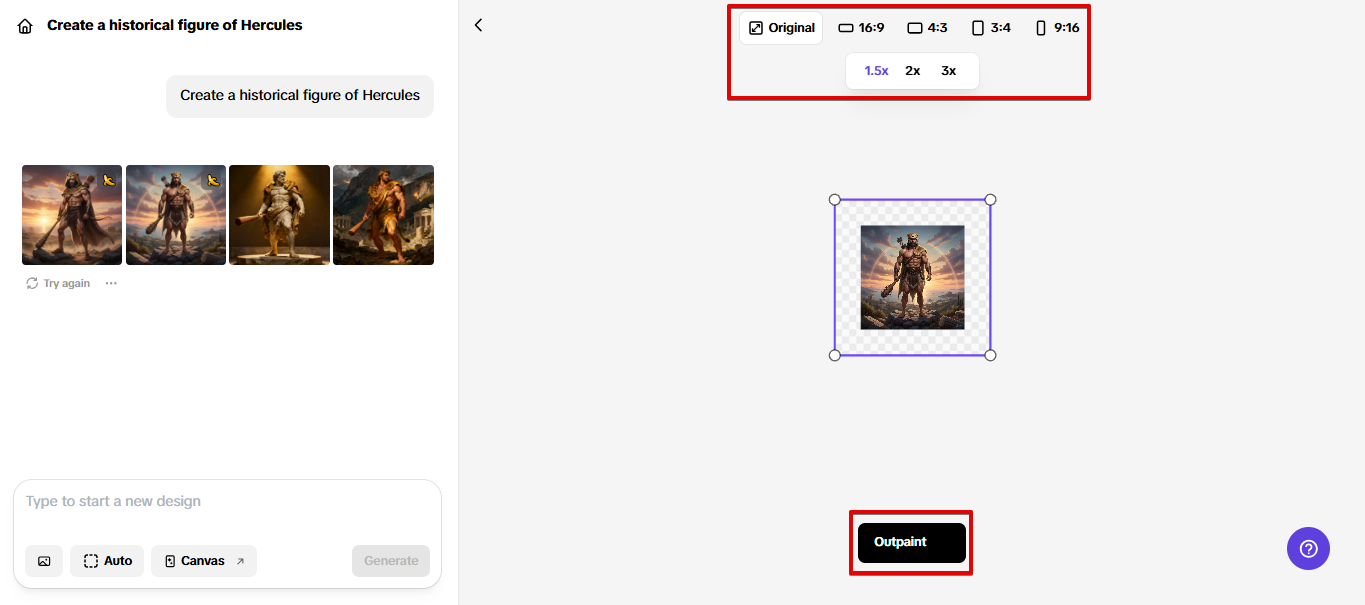Open the more options ellipsis menu
The image size is (1365, 605).
tap(111, 283)
